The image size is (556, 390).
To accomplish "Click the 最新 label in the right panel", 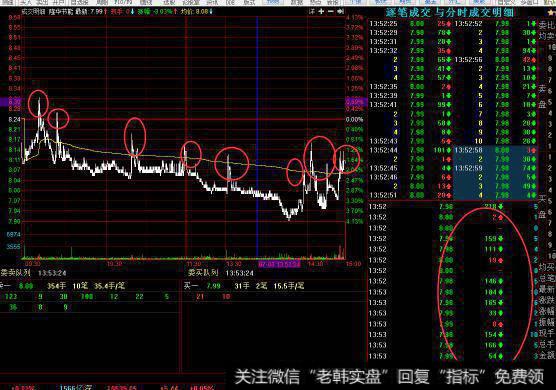I will click(546, 290).
